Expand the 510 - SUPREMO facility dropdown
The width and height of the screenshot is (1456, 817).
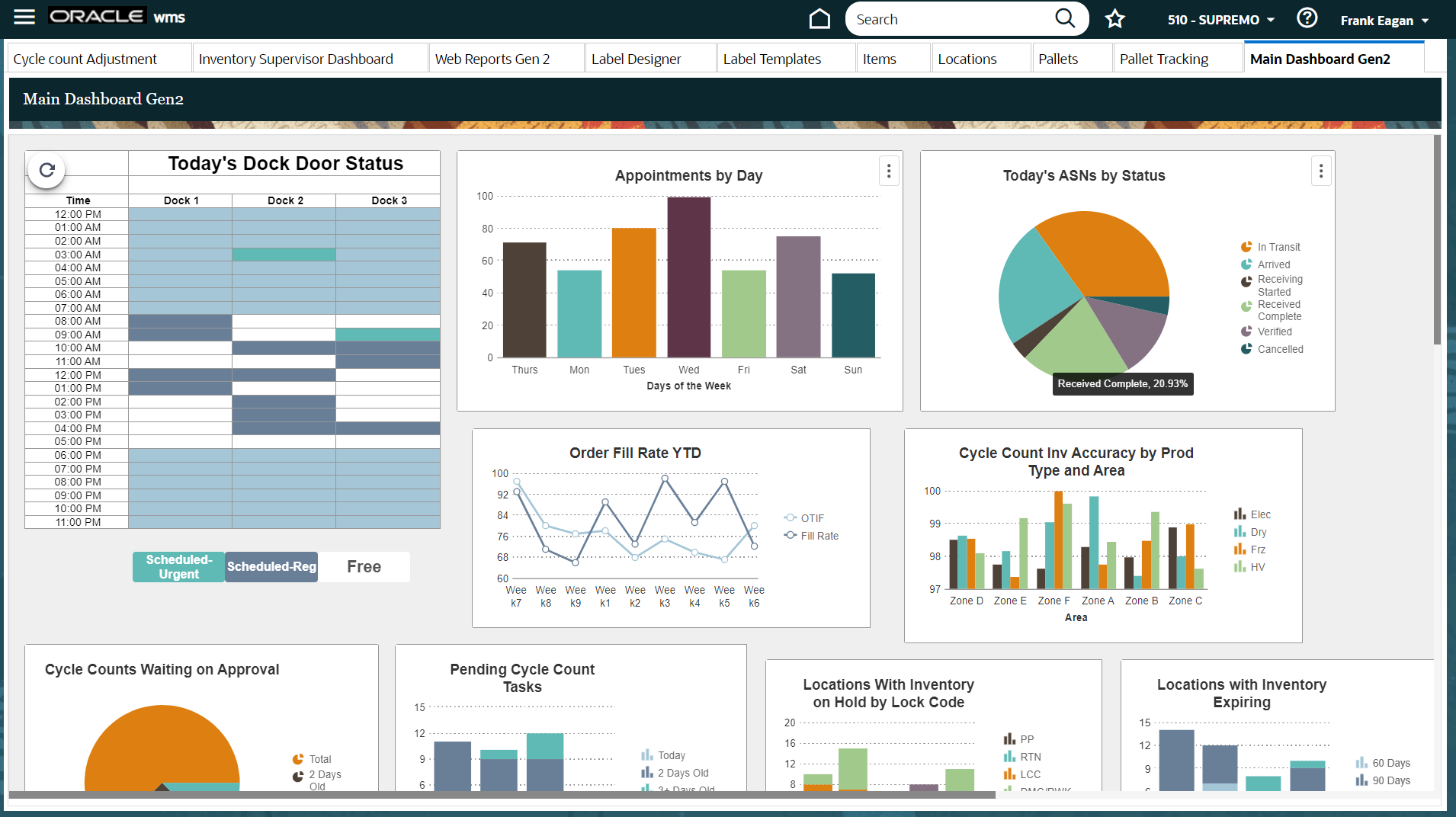coord(1220,20)
